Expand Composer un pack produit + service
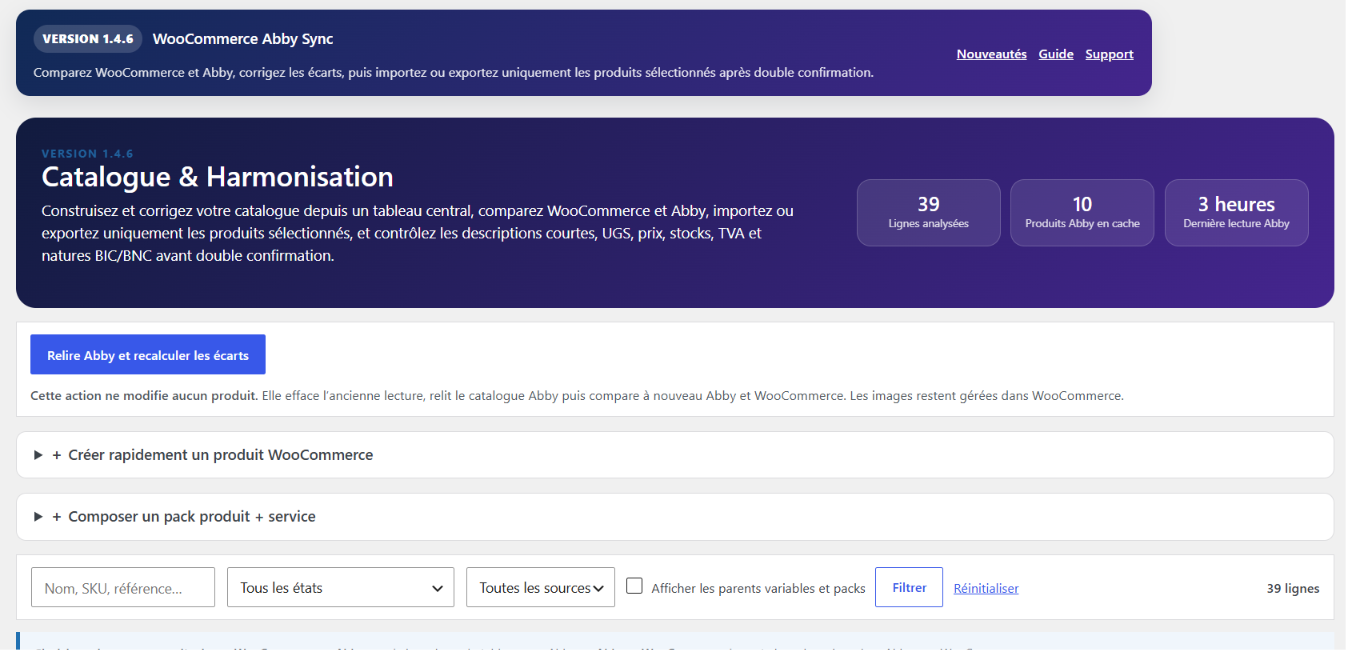The width and height of the screenshot is (1346, 650). point(675,517)
